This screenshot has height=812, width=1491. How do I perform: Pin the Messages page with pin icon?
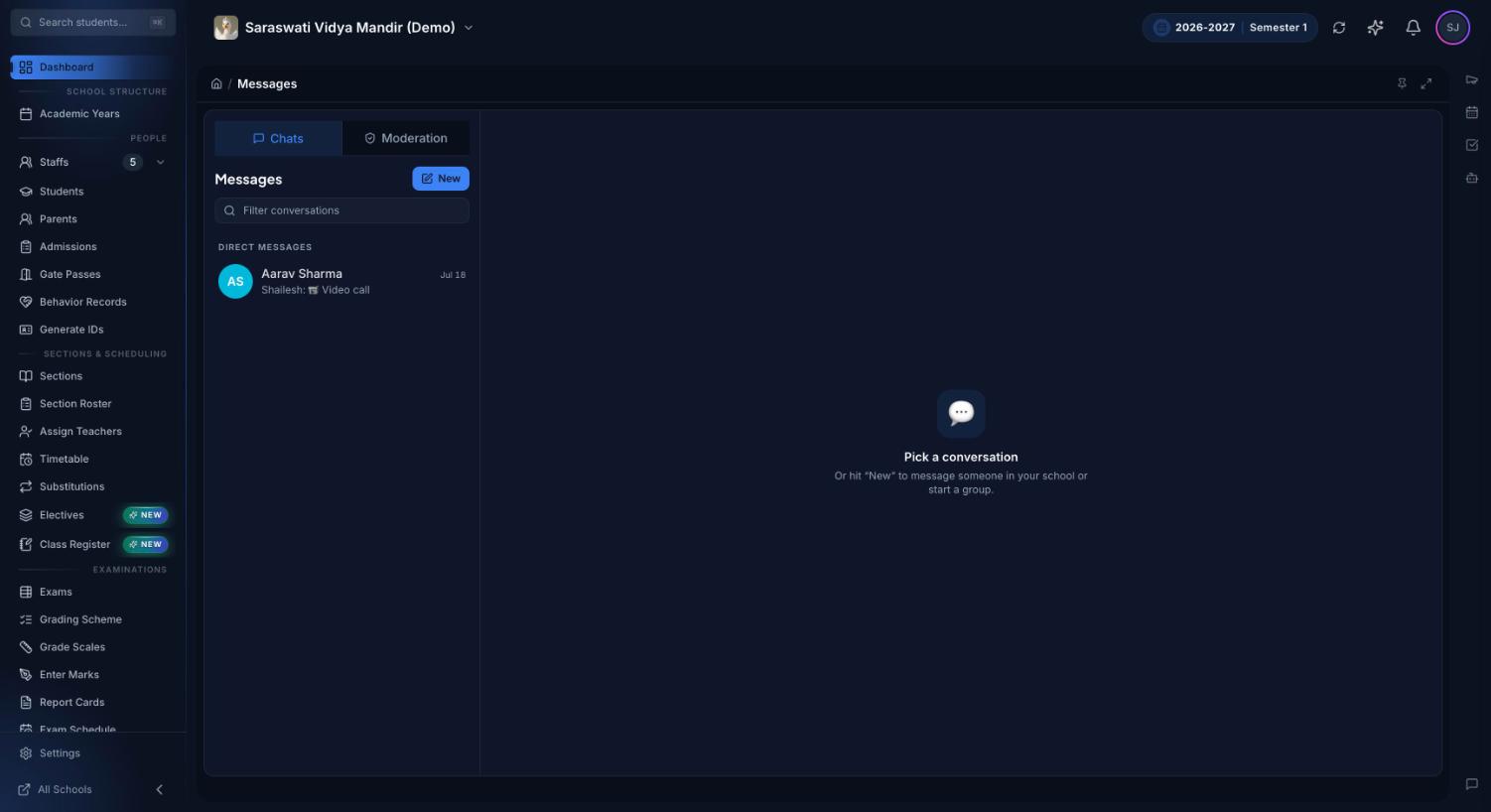click(1402, 83)
